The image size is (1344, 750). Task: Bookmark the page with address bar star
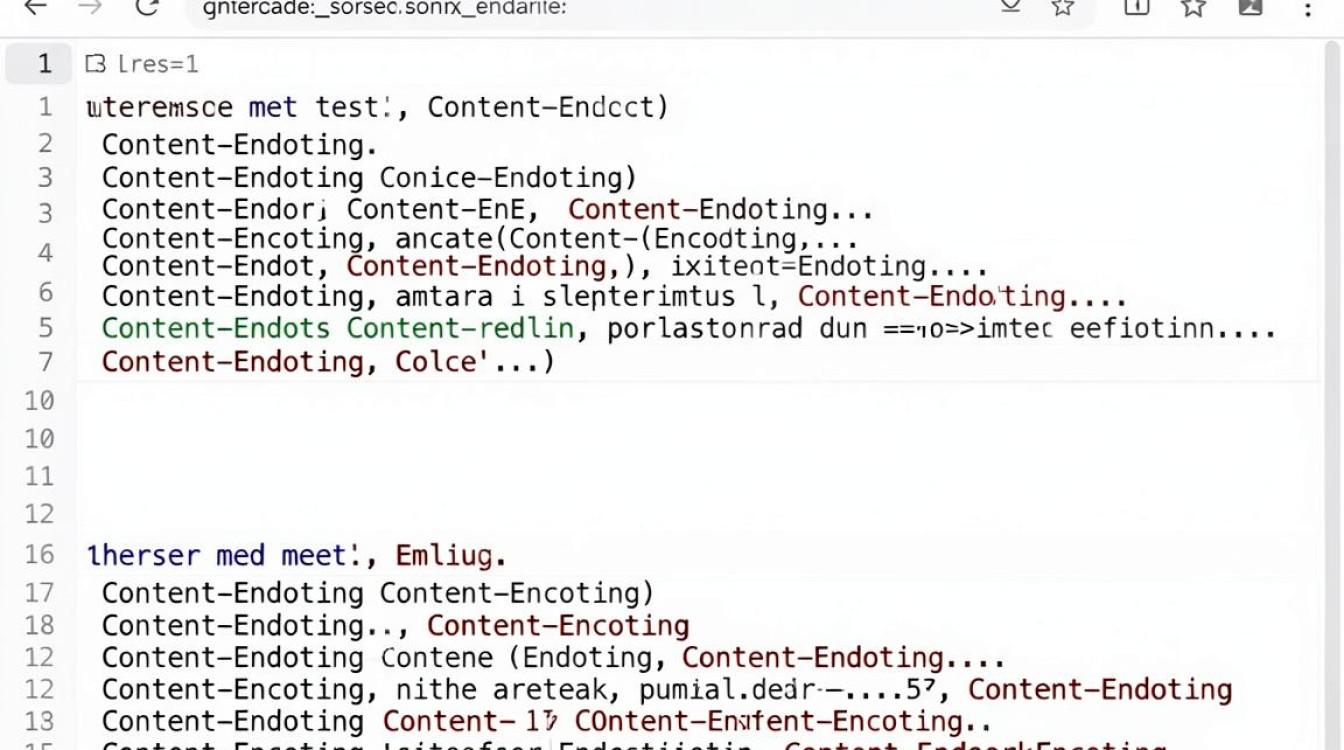pos(1063,6)
